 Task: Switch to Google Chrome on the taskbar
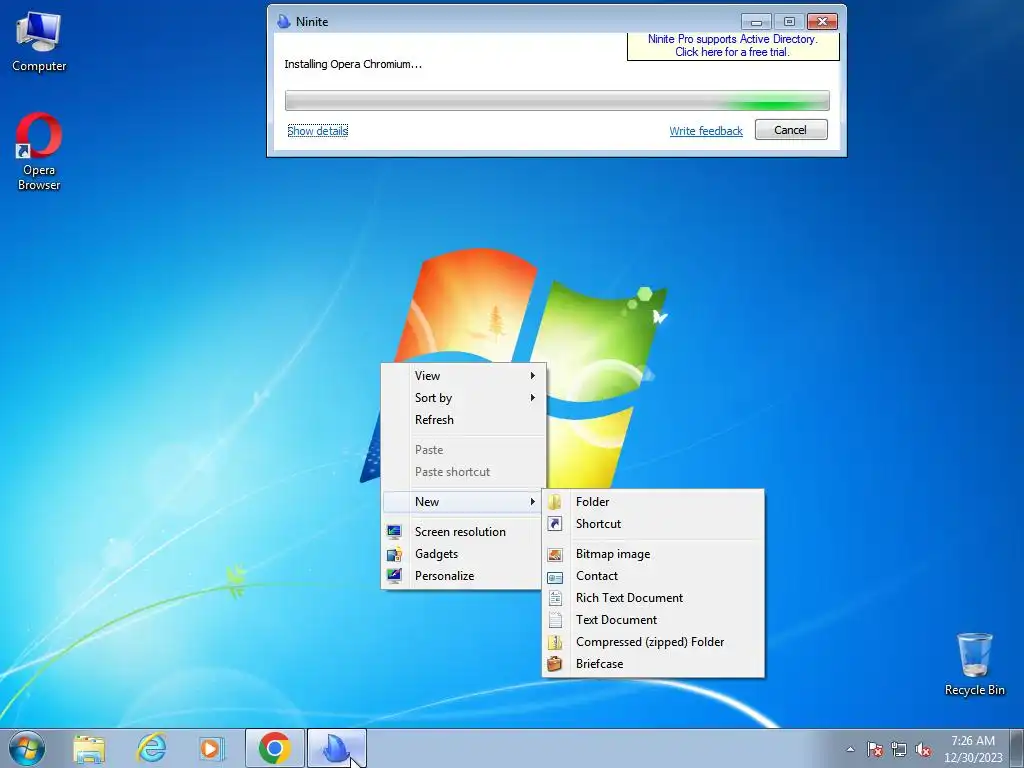(x=275, y=748)
